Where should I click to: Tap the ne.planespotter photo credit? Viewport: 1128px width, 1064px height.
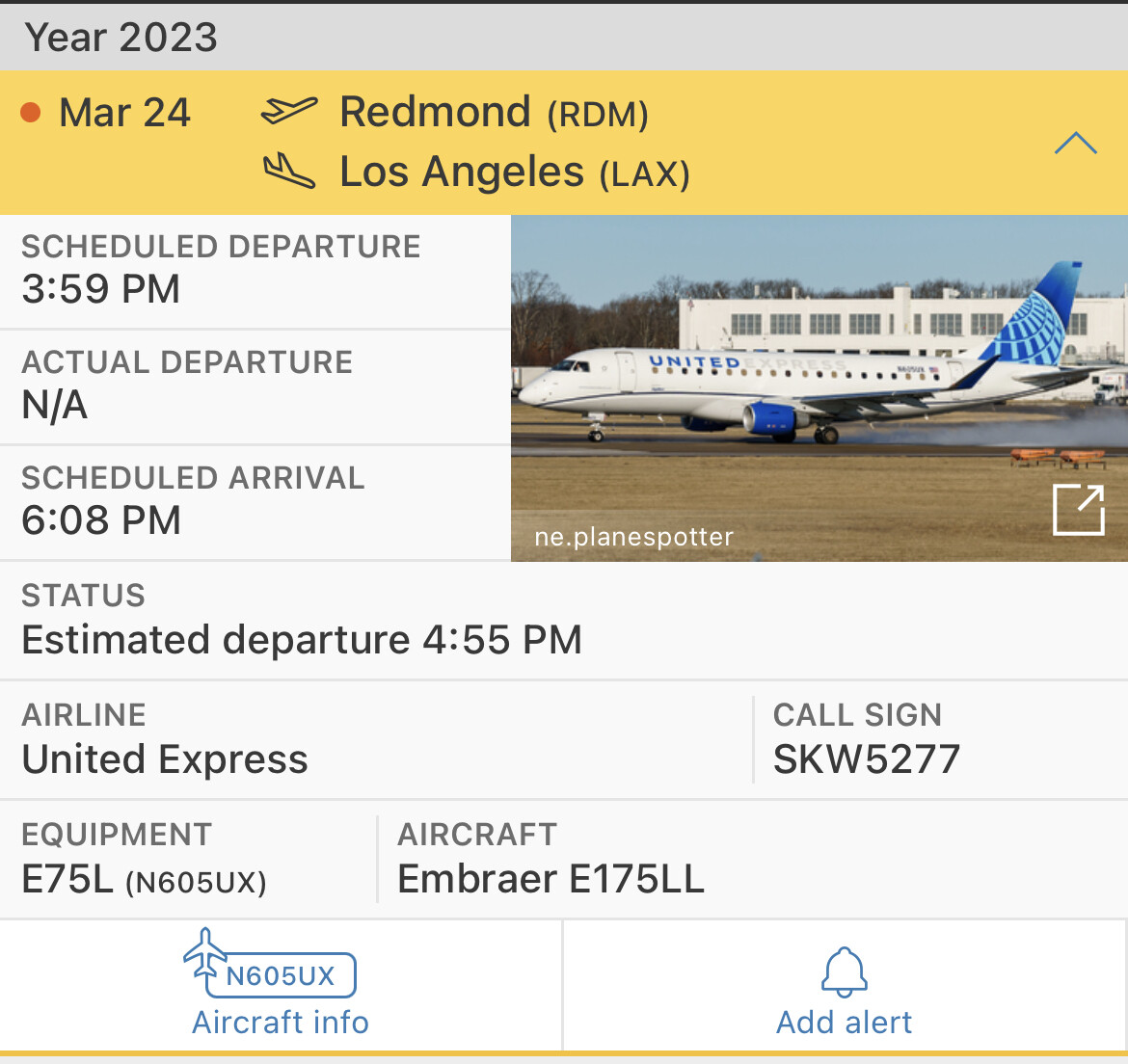[x=633, y=537]
